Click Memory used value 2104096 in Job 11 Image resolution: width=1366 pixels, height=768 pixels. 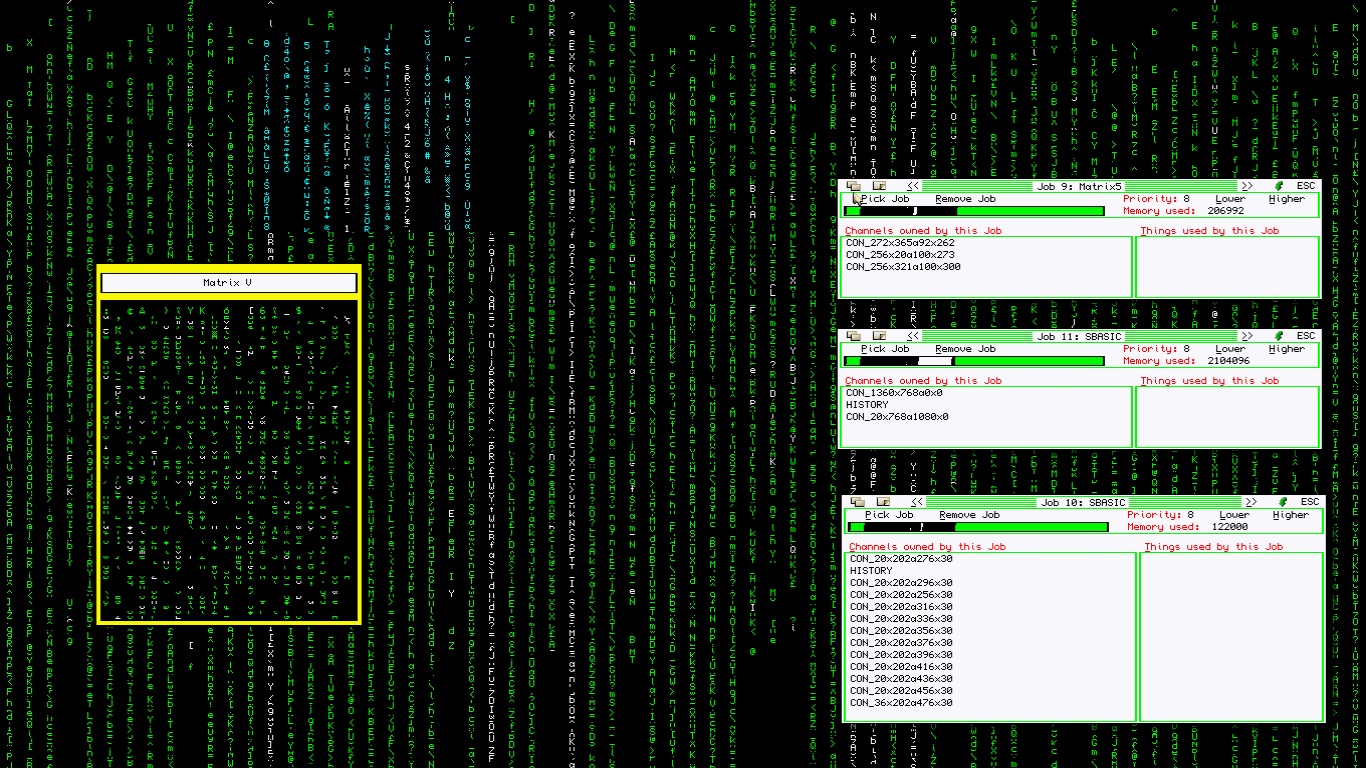coord(1228,361)
